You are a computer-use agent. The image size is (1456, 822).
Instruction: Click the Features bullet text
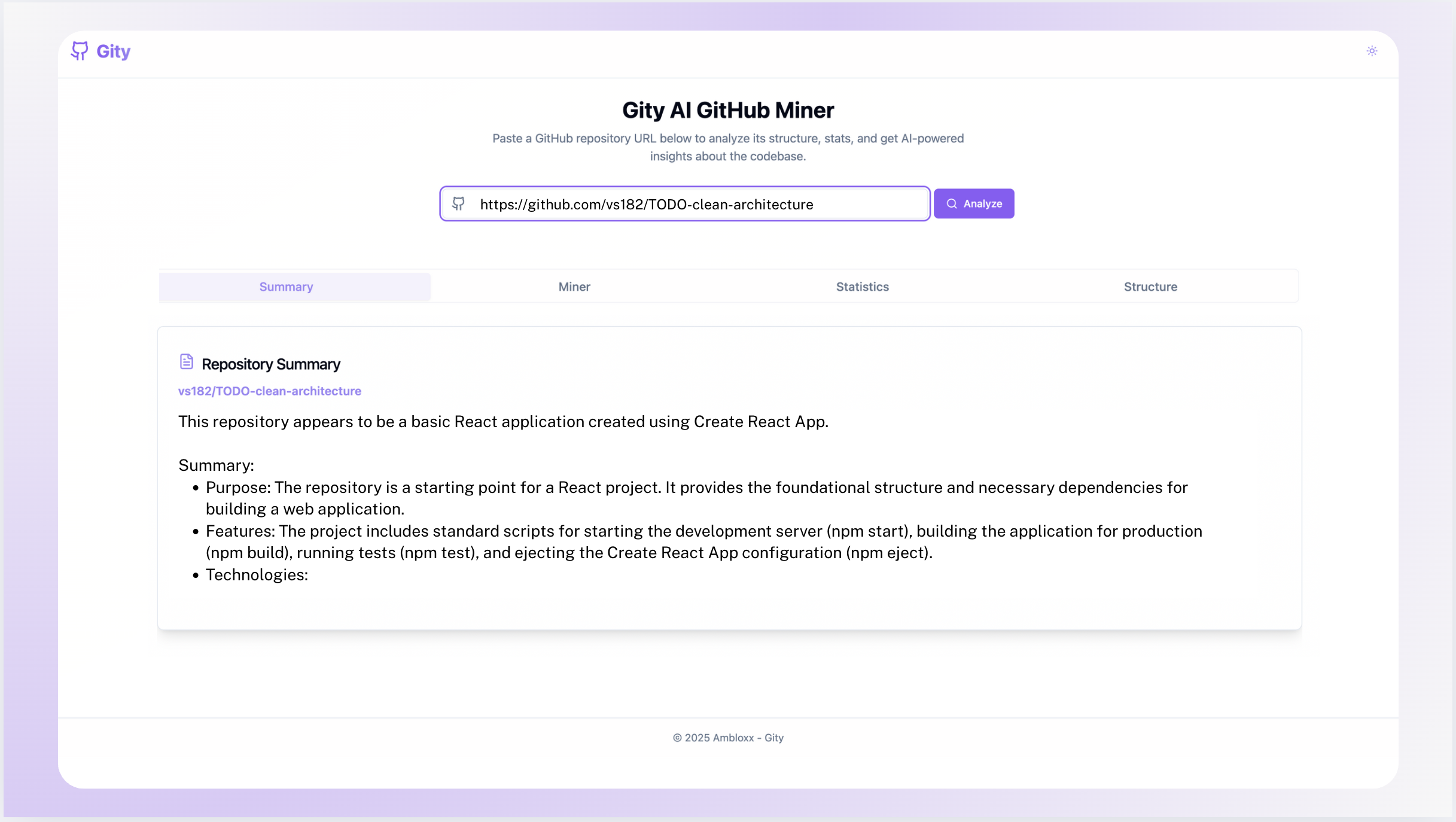[x=703, y=541]
